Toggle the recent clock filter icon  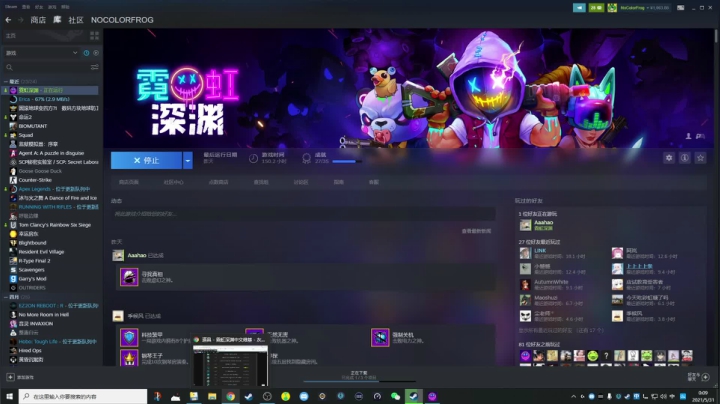click(x=86, y=53)
